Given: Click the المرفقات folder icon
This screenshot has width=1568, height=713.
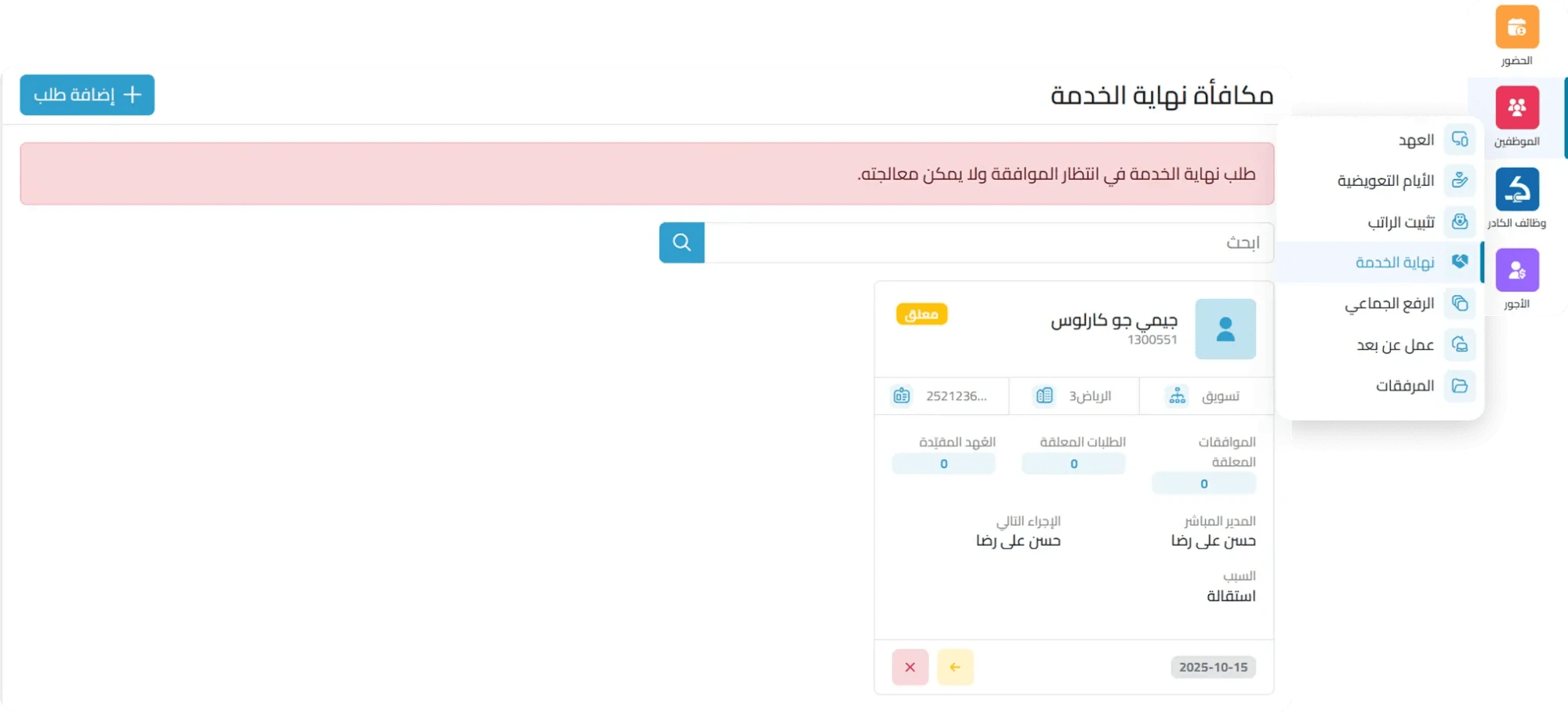Looking at the screenshot, I should (1459, 386).
